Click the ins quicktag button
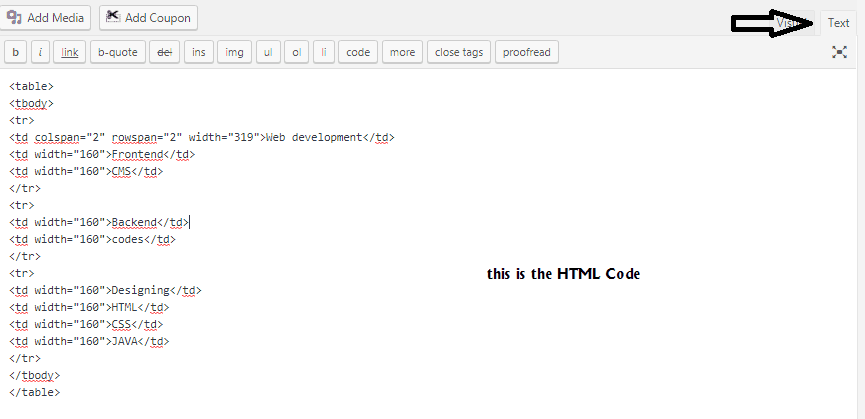Viewport: 865px width, 419px height. pyautogui.click(x=199, y=52)
